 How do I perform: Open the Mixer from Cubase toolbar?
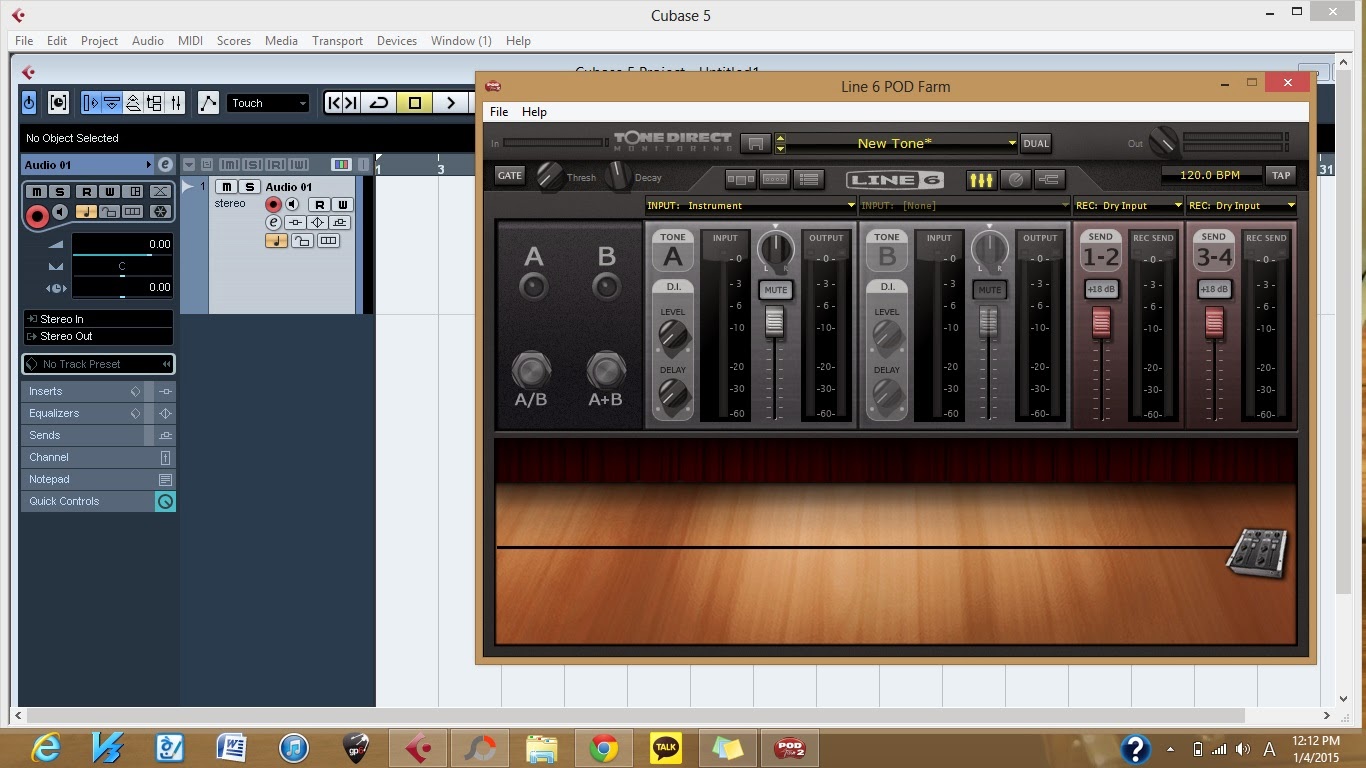click(x=176, y=102)
